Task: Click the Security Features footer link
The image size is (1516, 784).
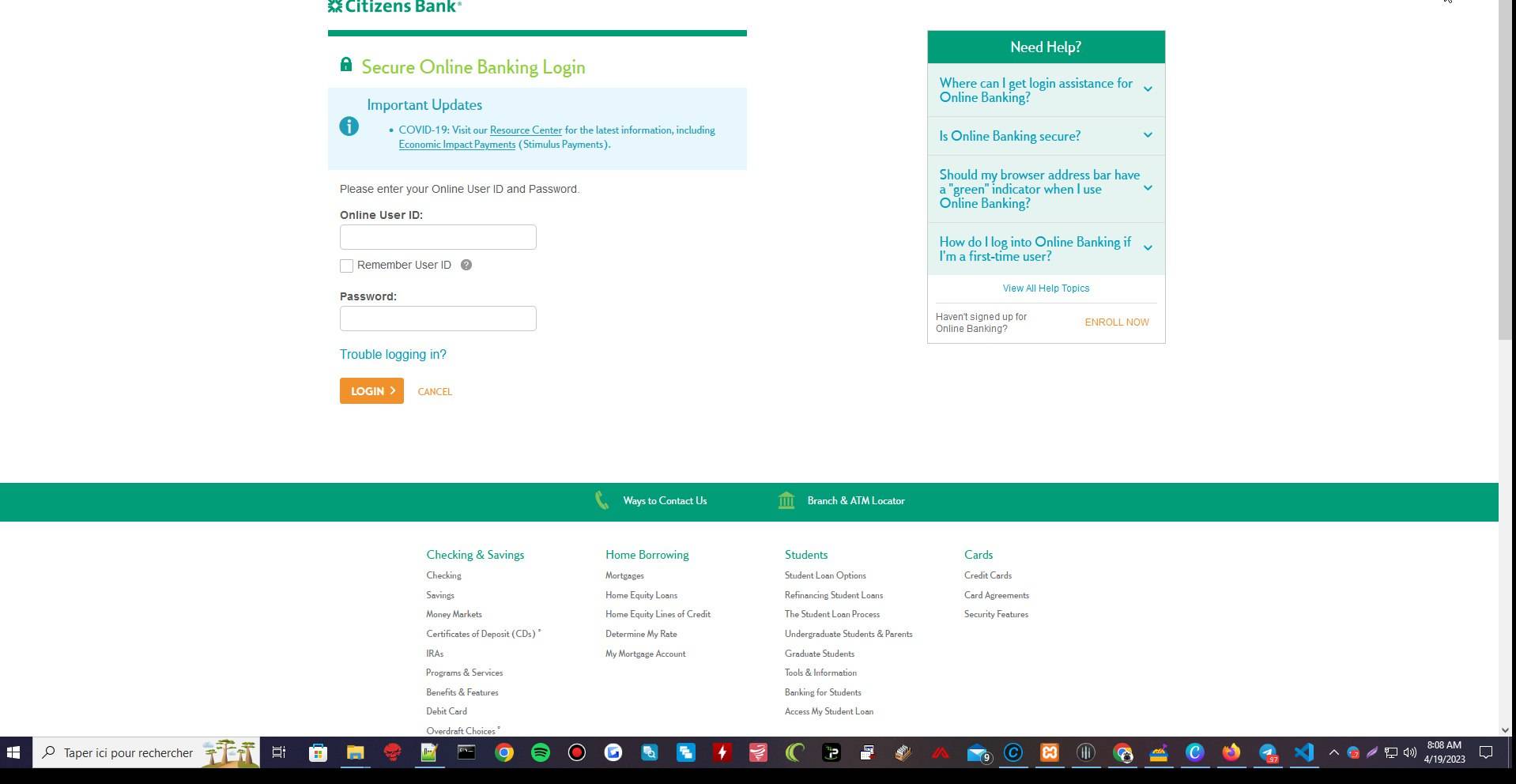Action: pos(996,615)
